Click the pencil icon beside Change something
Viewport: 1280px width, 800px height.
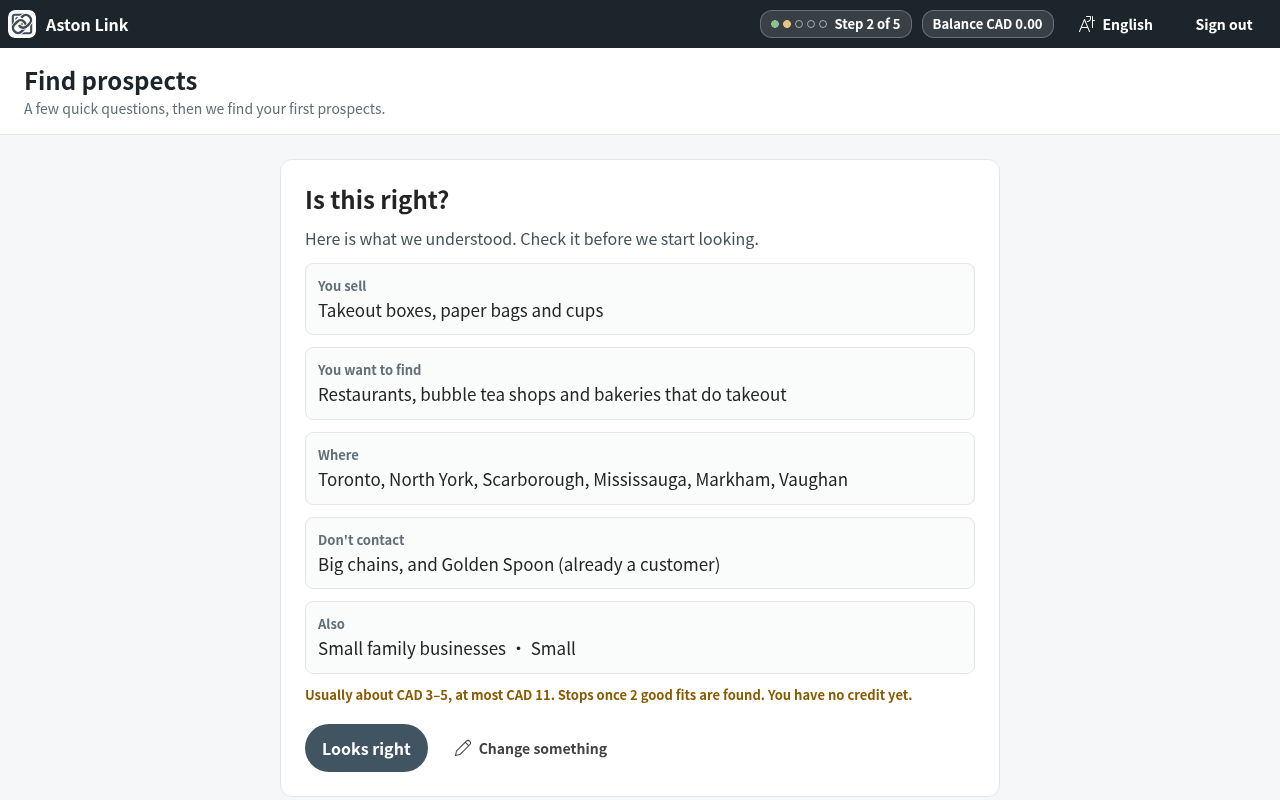(463, 748)
